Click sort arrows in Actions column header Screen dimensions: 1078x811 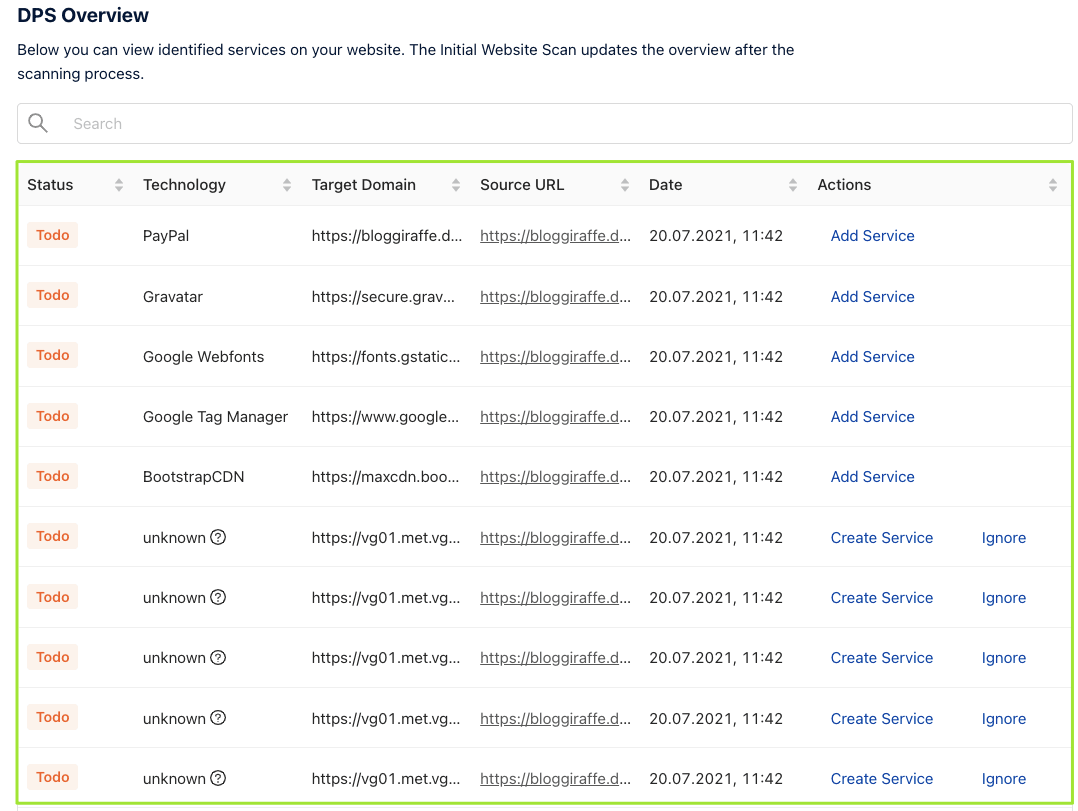[x=1052, y=185]
